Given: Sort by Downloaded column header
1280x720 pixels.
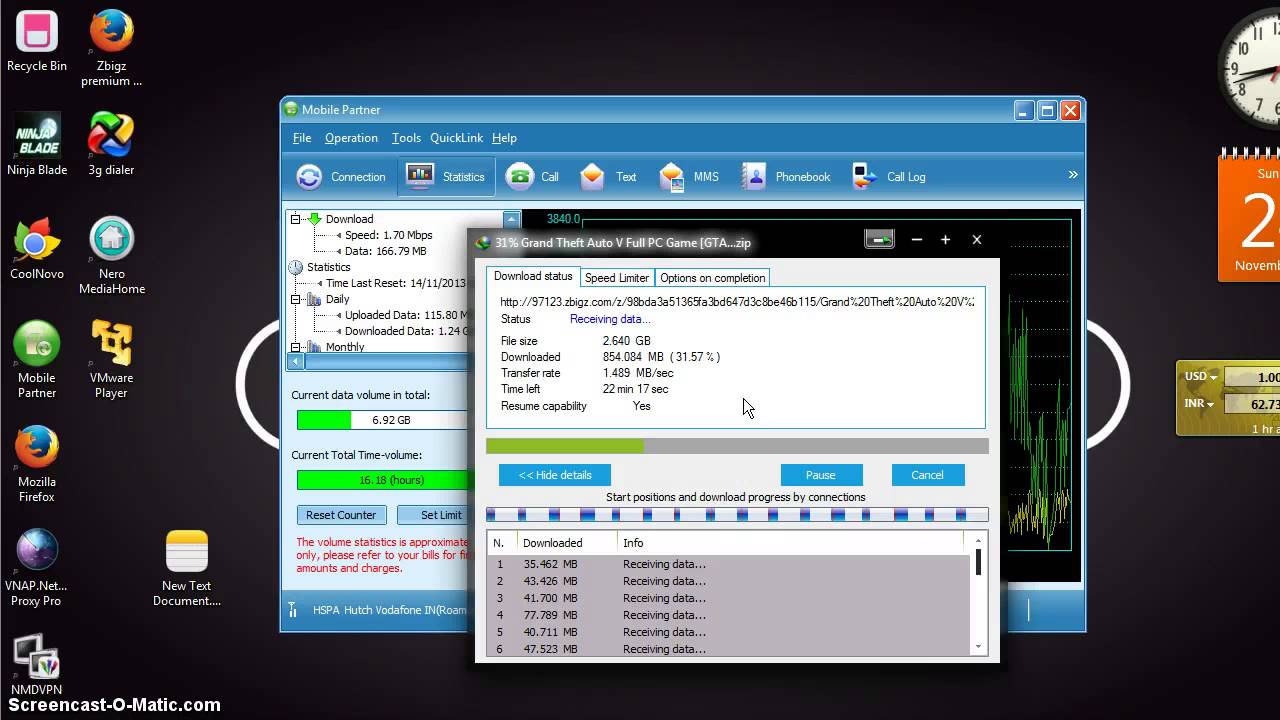Looking at the screenshot, I should tap(566, 543).
